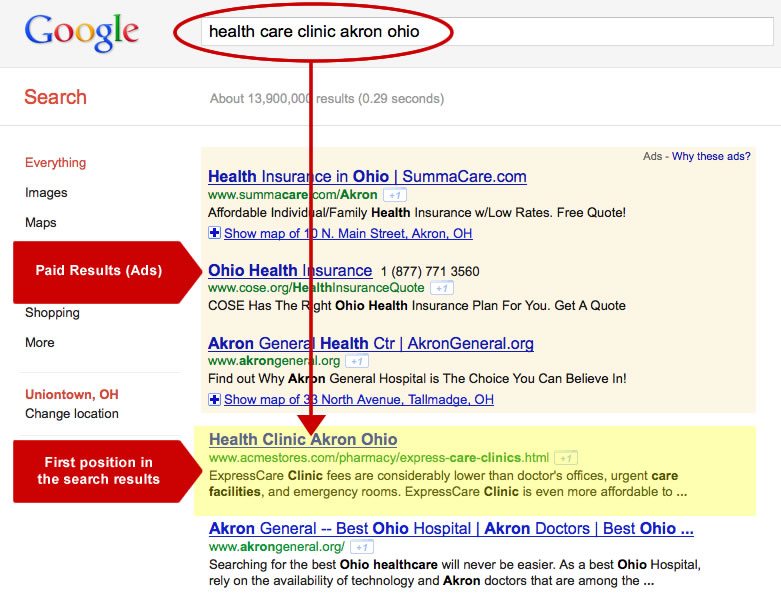781x603 pixels.
Task: Click the Google logo
Action: point(82,32)
